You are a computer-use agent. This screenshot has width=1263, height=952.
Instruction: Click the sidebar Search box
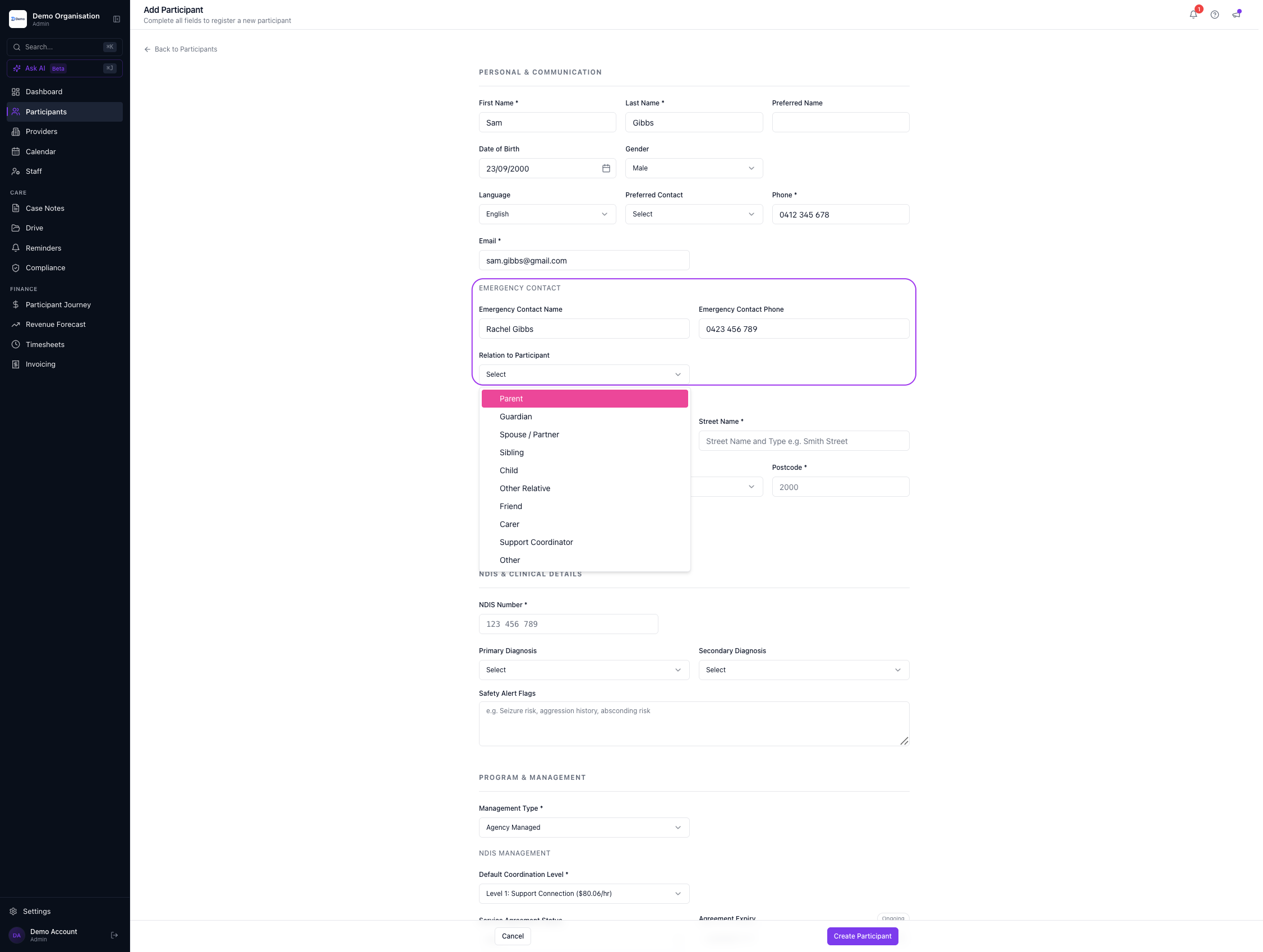point(64,47)
